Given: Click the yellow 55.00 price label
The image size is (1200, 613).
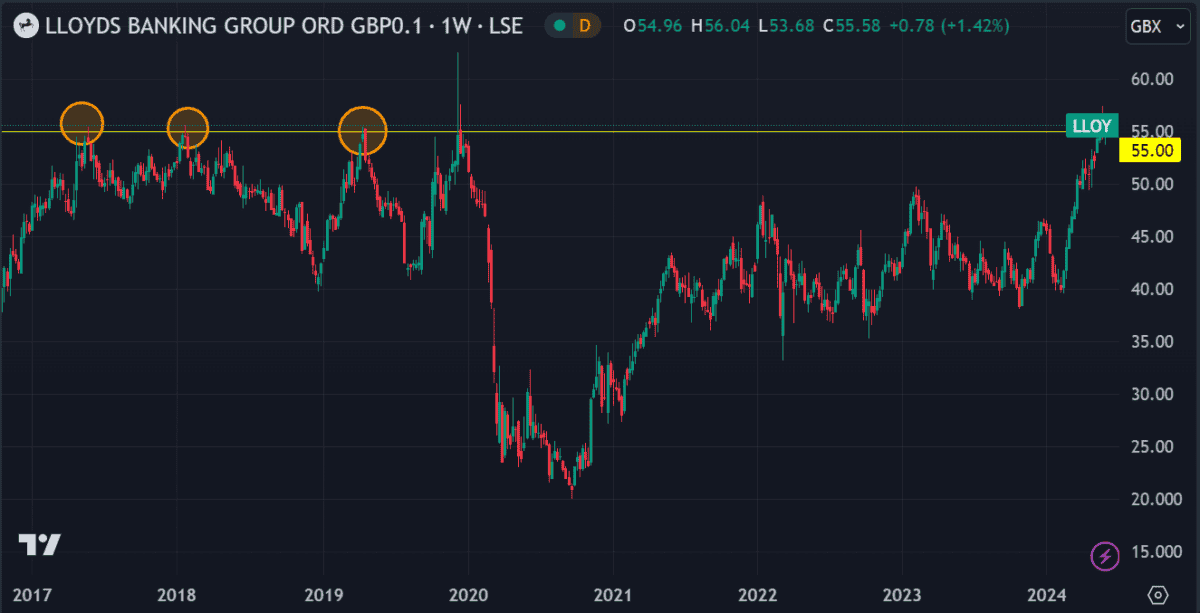Looking at the screenshot, I should click(1150, 151).
